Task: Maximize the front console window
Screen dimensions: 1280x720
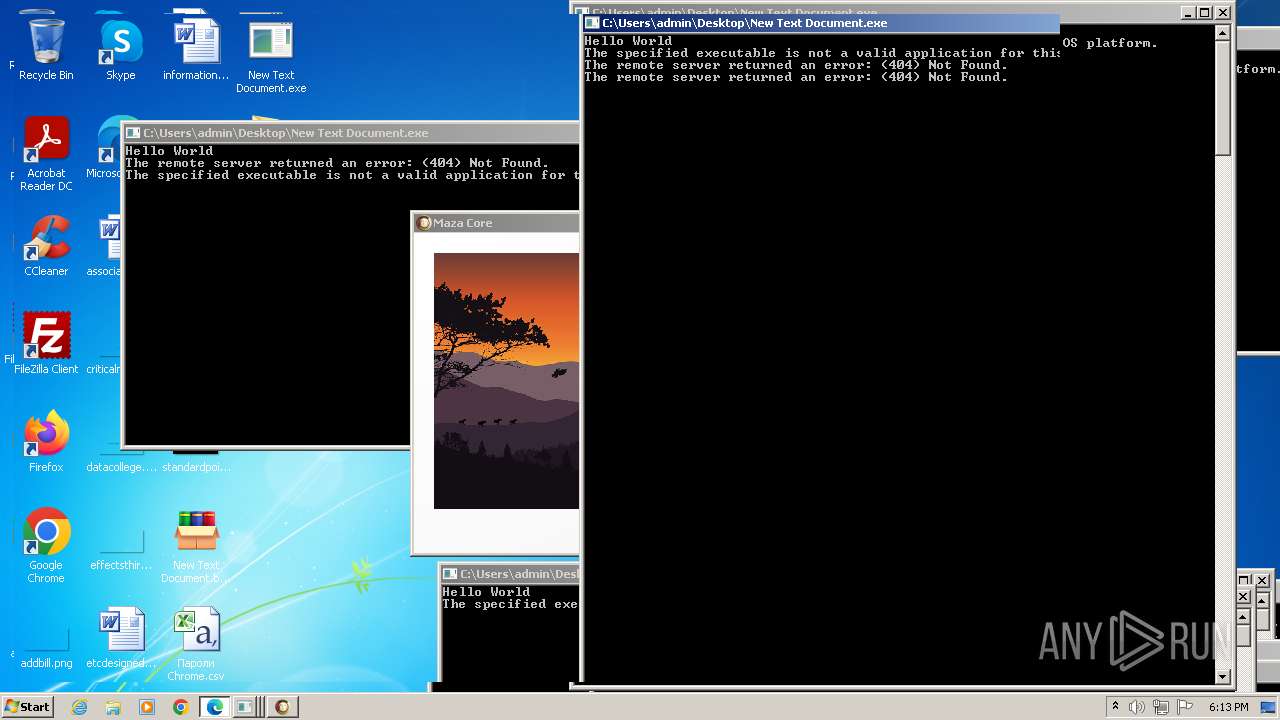Action: (1205, 13)
